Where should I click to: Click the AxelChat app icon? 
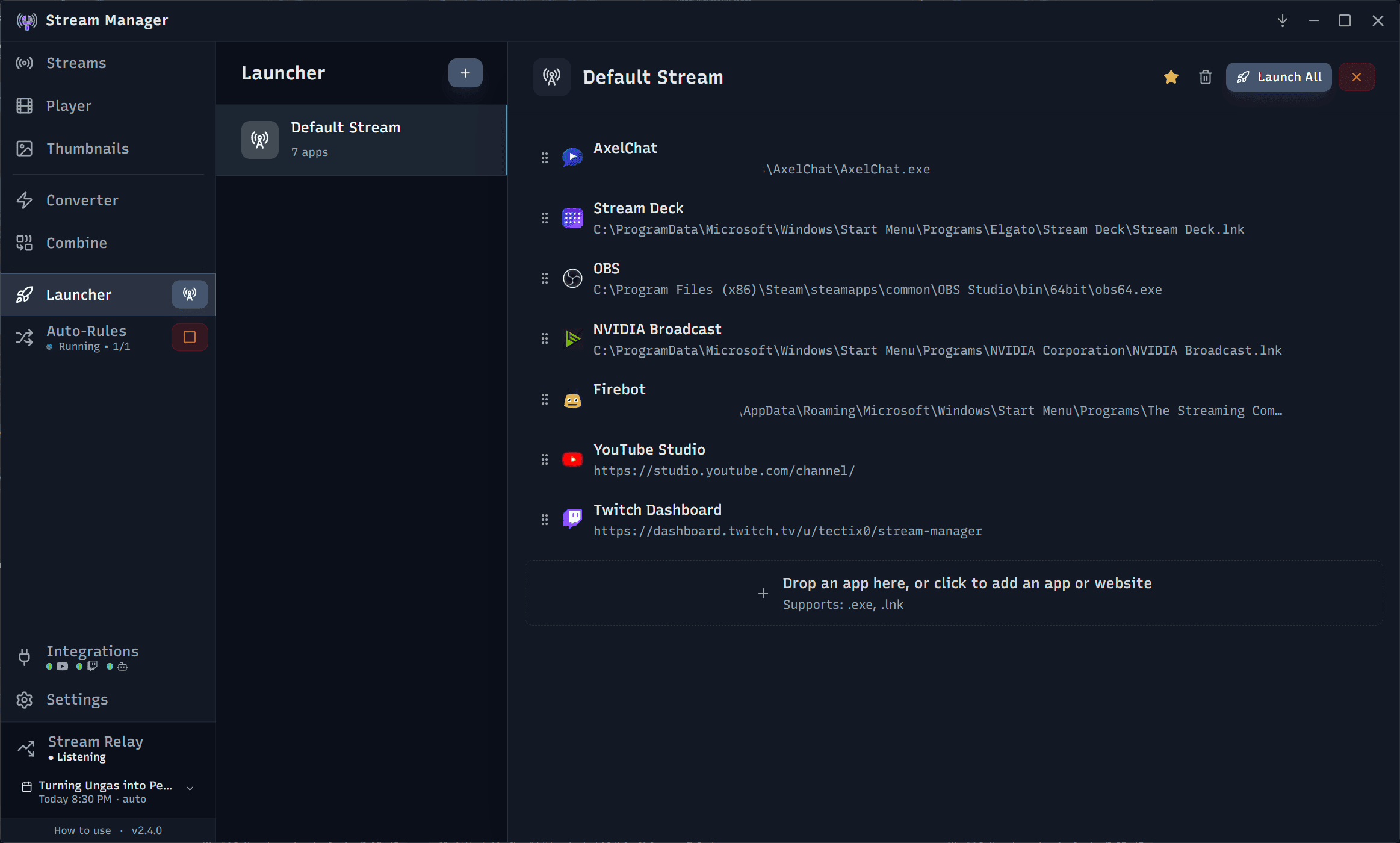coord(572,158)
